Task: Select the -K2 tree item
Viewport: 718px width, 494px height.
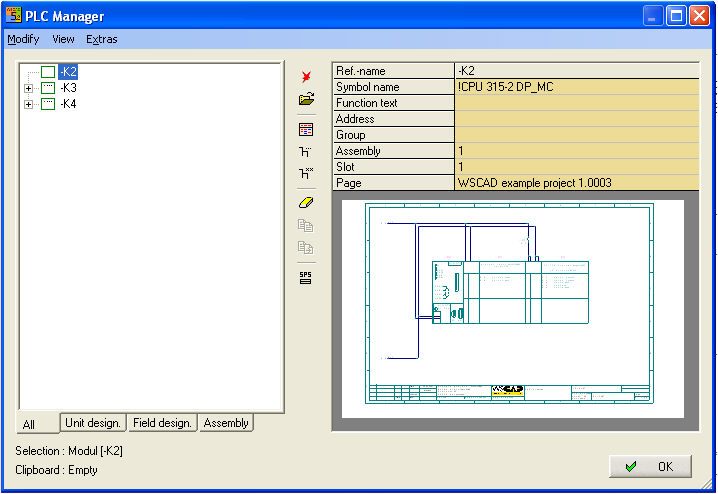Action: (x=68, y=72)
